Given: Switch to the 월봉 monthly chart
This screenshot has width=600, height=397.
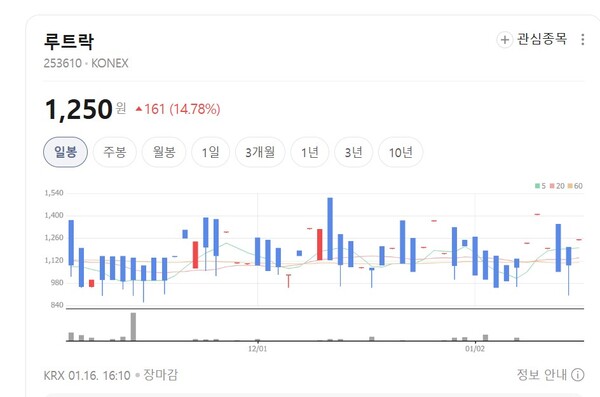Looking at the screenshot, I should (164, 152).
